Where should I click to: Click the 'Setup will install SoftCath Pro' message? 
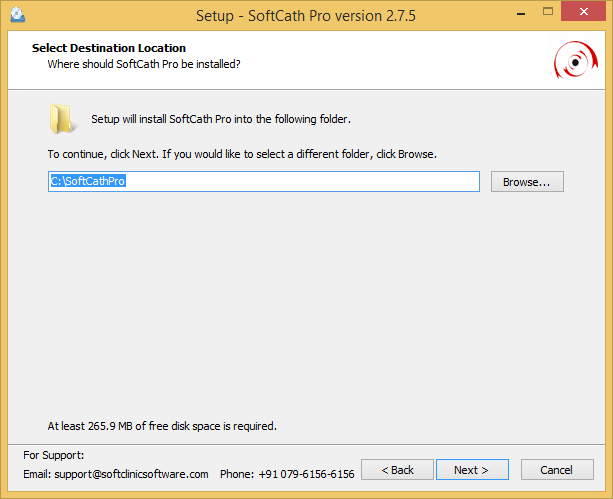(221, 119)
